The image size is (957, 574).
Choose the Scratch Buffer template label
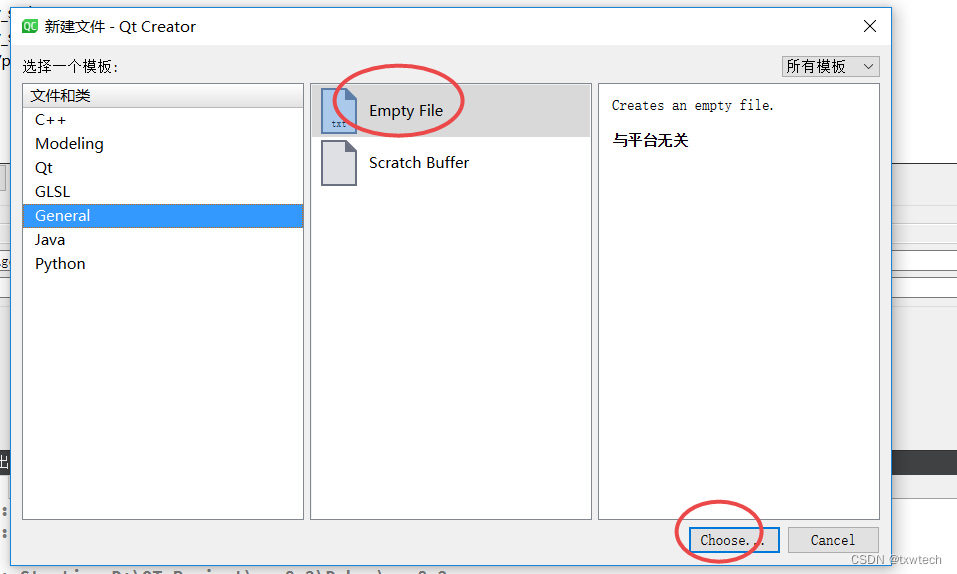(x=419, y=163)
